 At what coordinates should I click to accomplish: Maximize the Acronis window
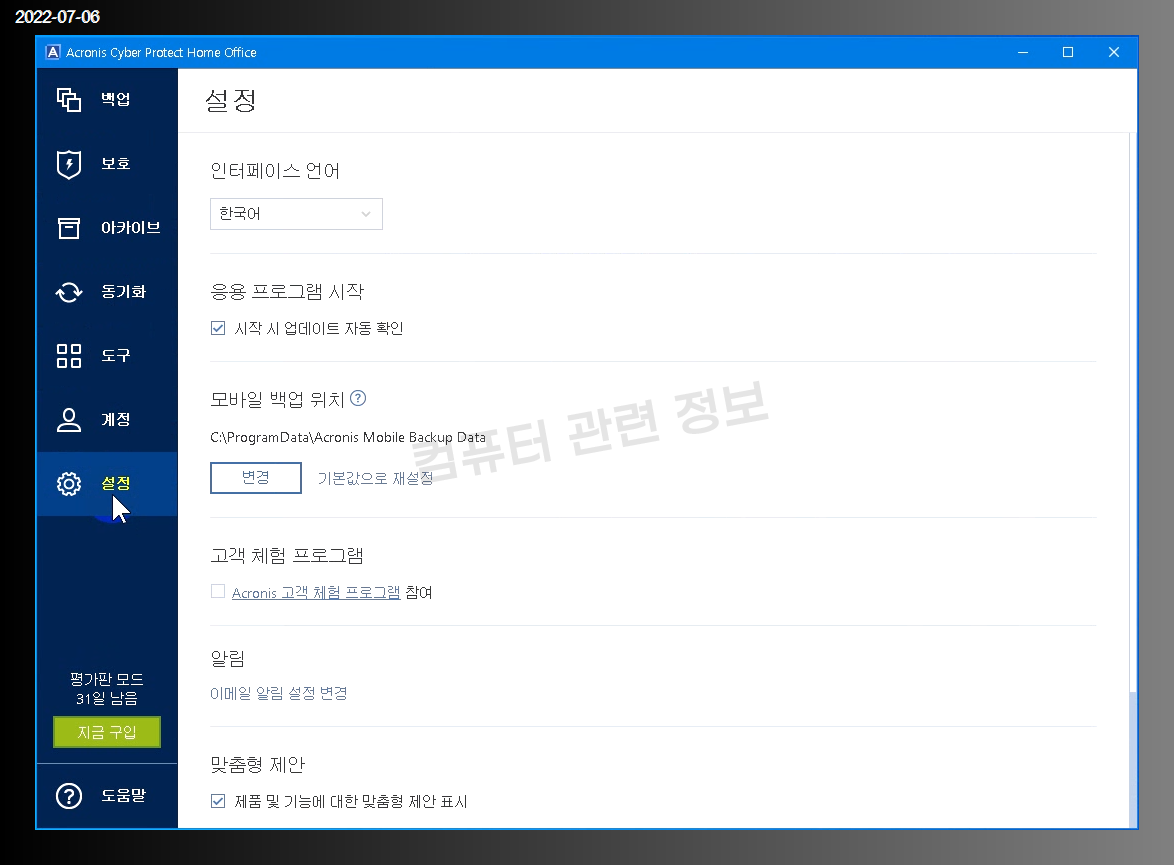pos(1068,52)
